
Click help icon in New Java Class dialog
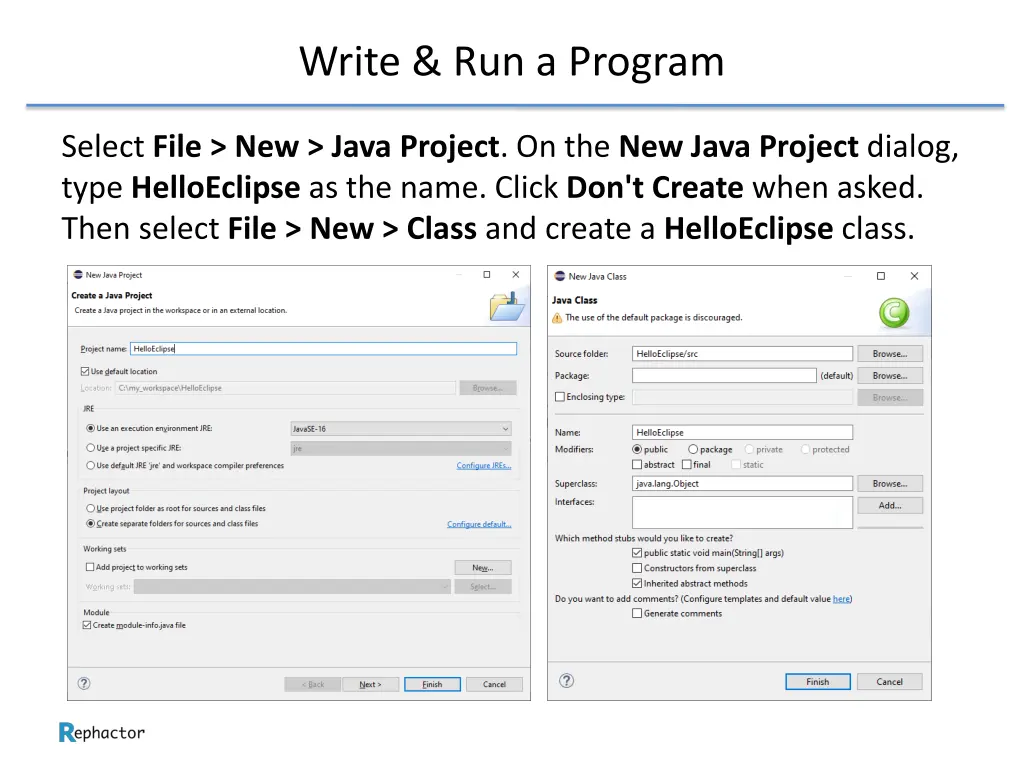coord(566,680)
